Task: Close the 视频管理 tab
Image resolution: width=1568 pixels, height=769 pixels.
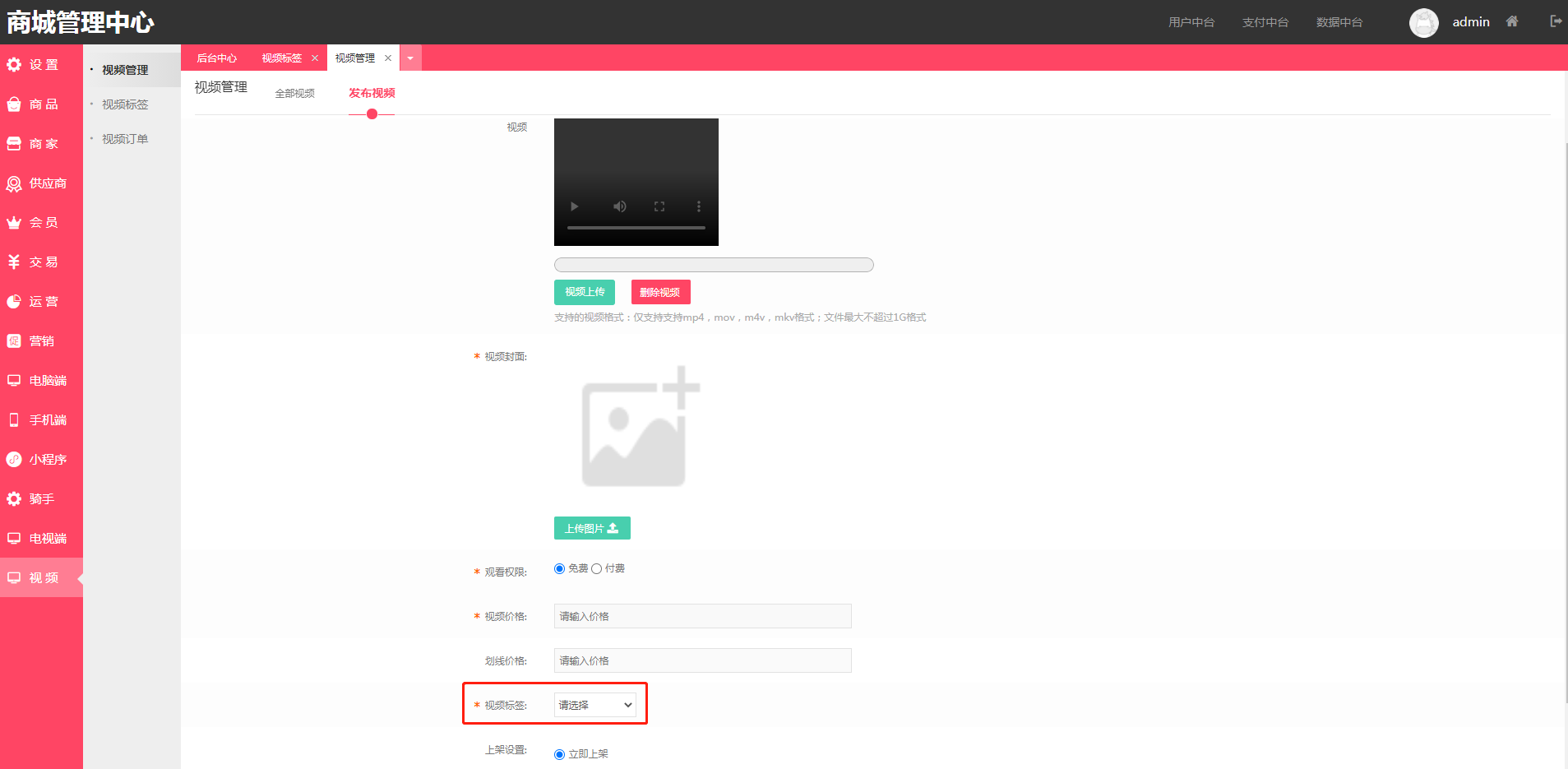Action: pyautogui.click(x=388, y=58)
